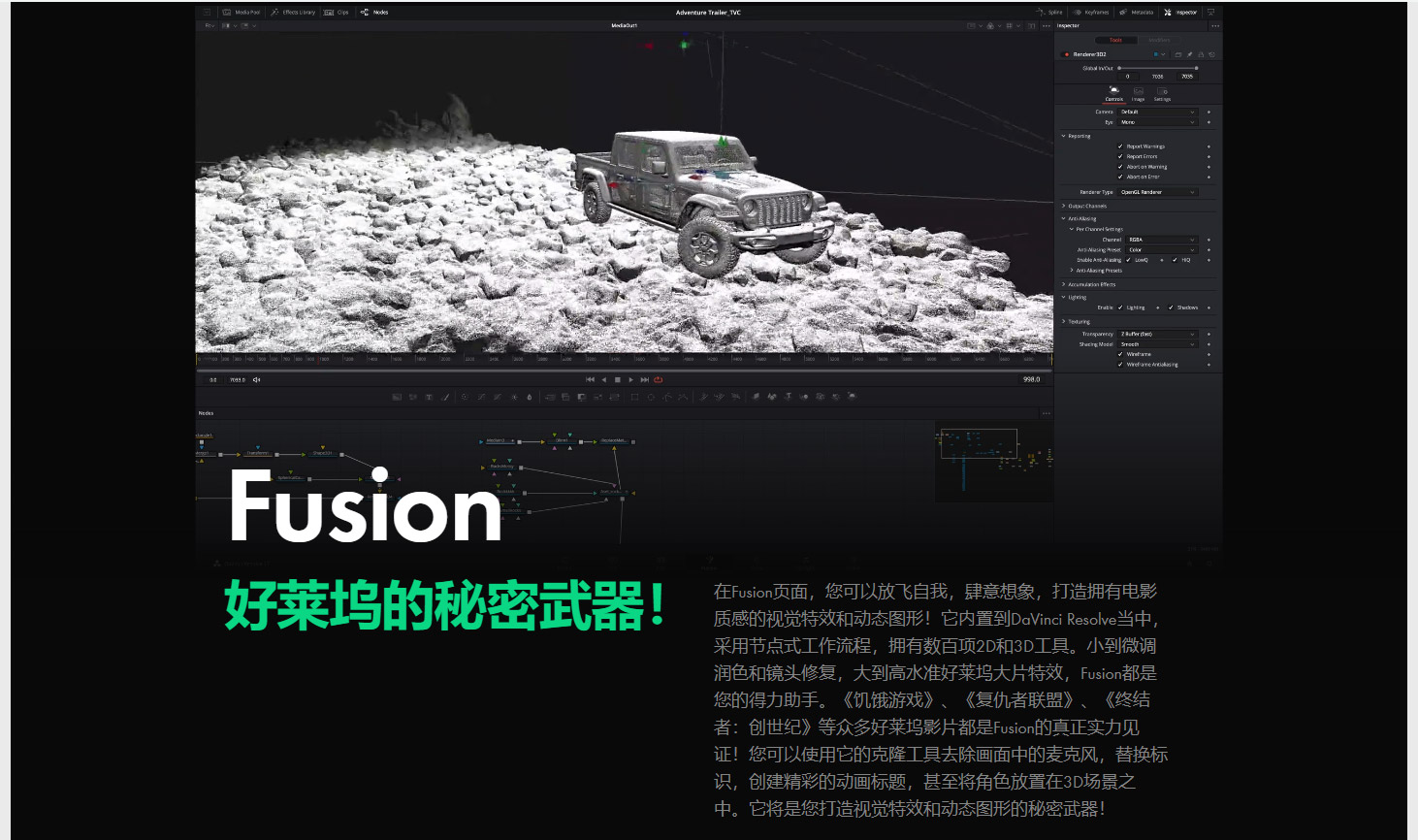1418x840 pixels.
Task: Click the keyframe diamond beside Shading Model
Action: tap(1209, 344)
